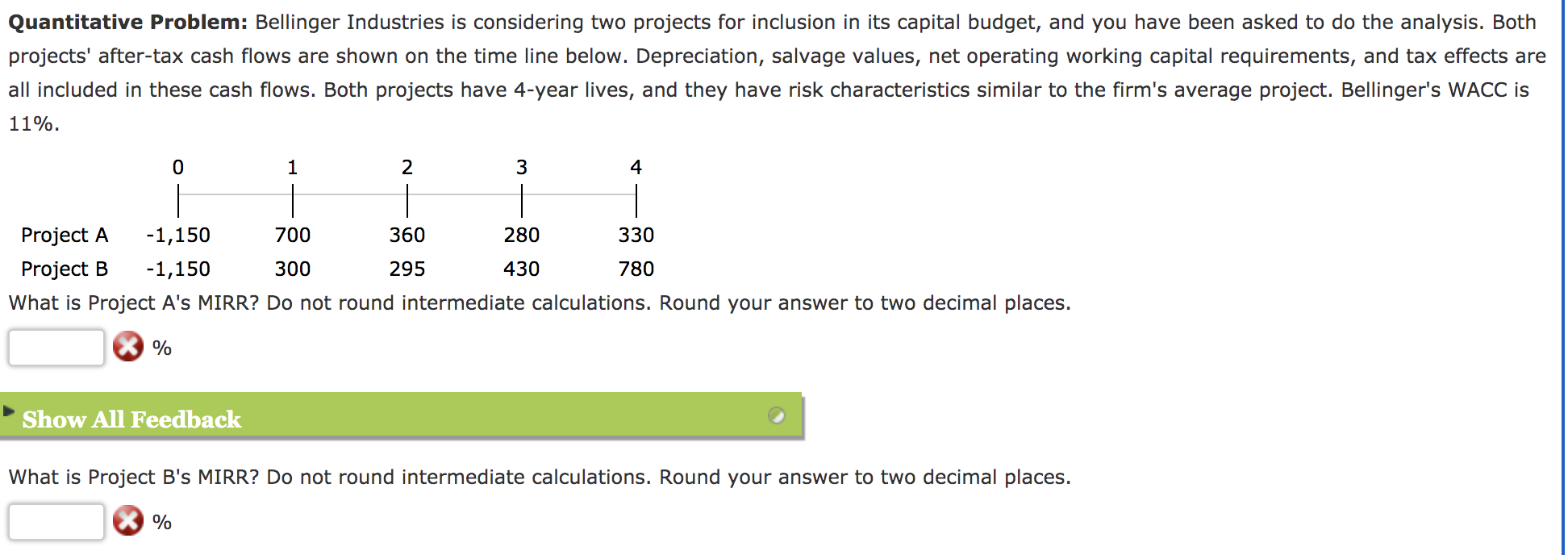This screenshot has height=555, width=1568.
Task: Select the incorrect-answer marker under the feedback section
Action: 127,523
